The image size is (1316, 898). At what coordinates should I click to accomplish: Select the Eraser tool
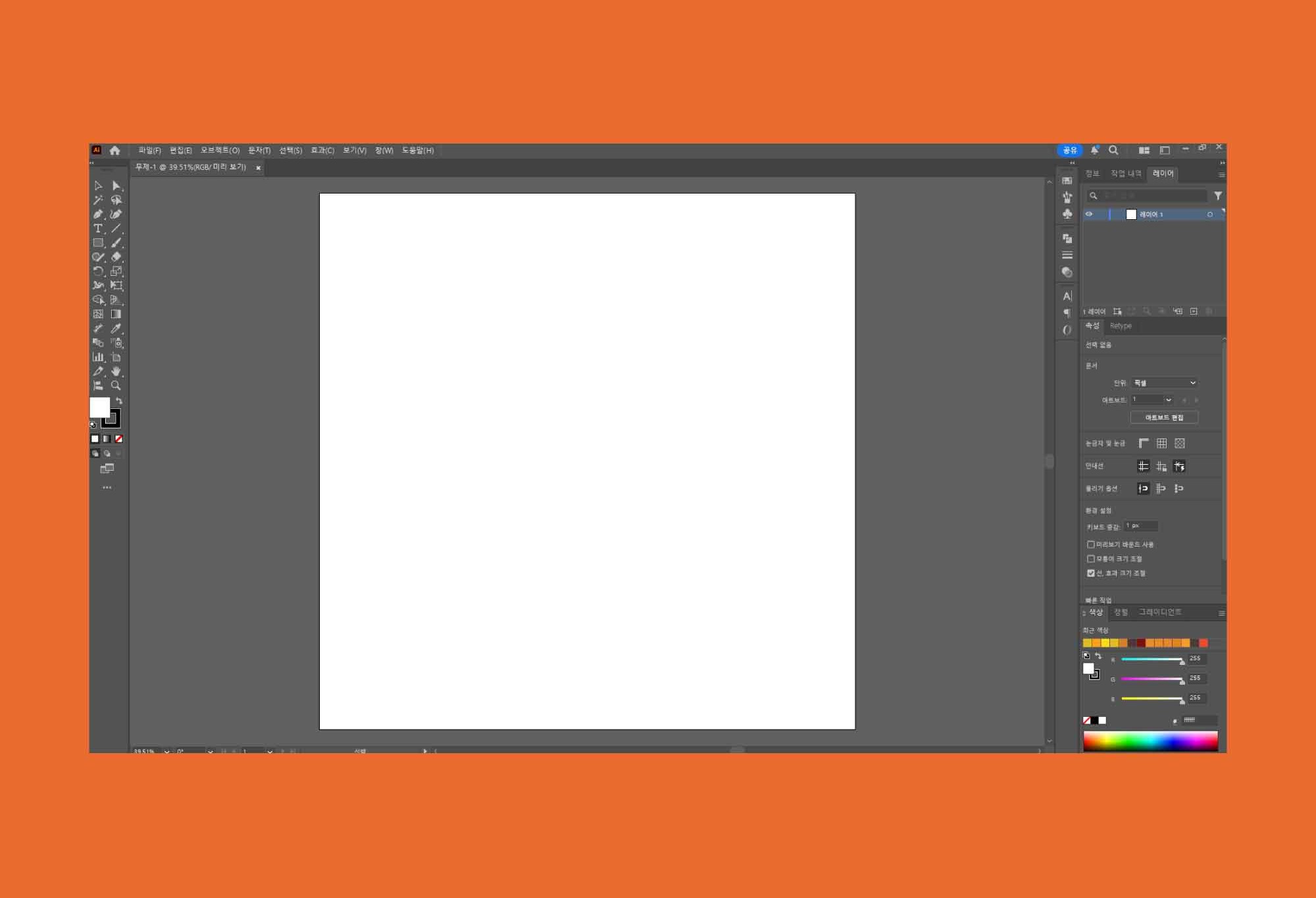(116, 257)
